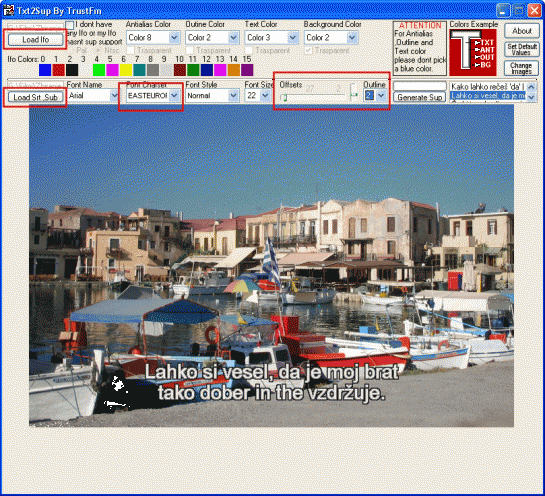The width and height of the screenshot is (545, 496).
Task: Click the Offsets horizontal slider handle
Action: point(284,98)
